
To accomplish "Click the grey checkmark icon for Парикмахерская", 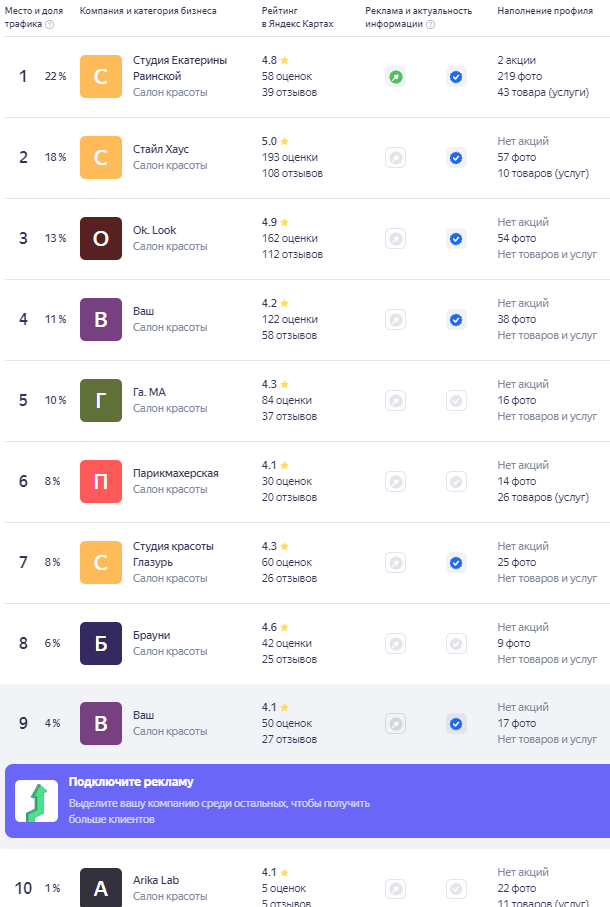I will coord(456,482).
